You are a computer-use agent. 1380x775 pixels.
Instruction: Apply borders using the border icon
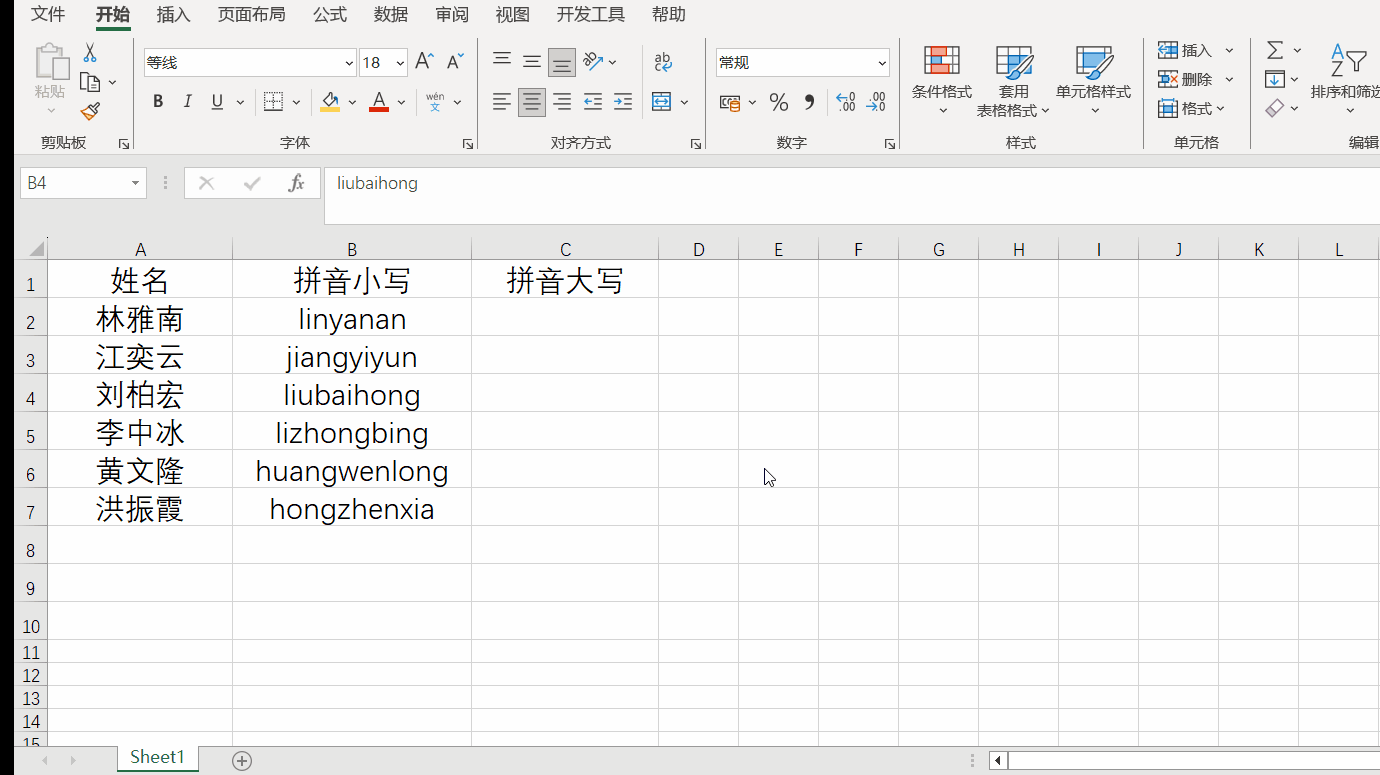(273, 101)
